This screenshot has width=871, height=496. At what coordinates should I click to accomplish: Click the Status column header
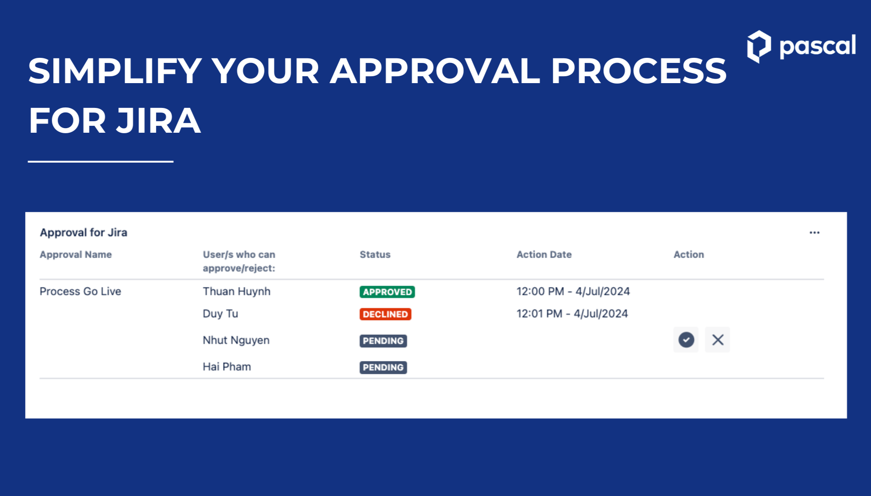pos(375,255)
